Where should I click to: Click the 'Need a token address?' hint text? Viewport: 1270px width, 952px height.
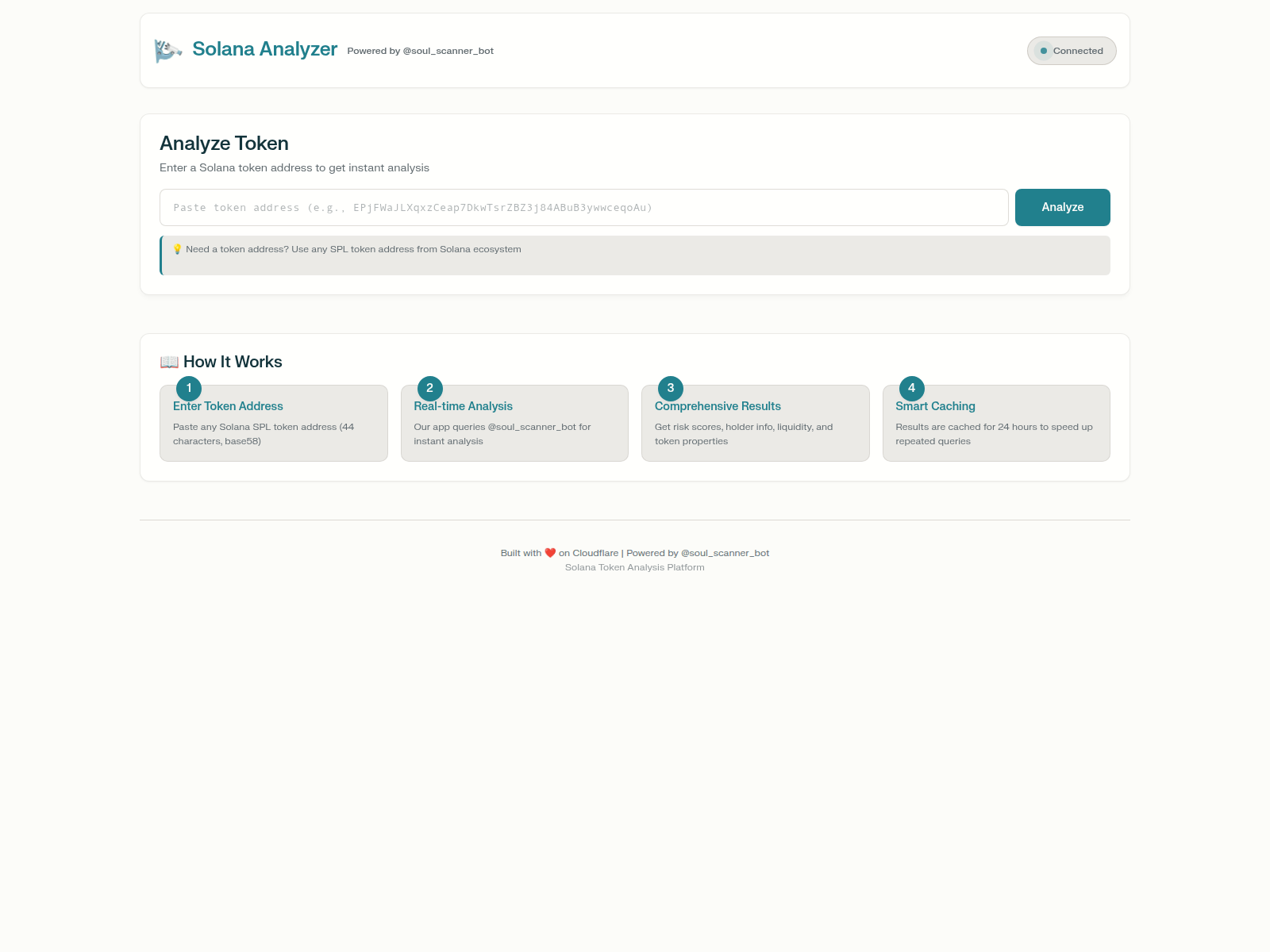354,249
